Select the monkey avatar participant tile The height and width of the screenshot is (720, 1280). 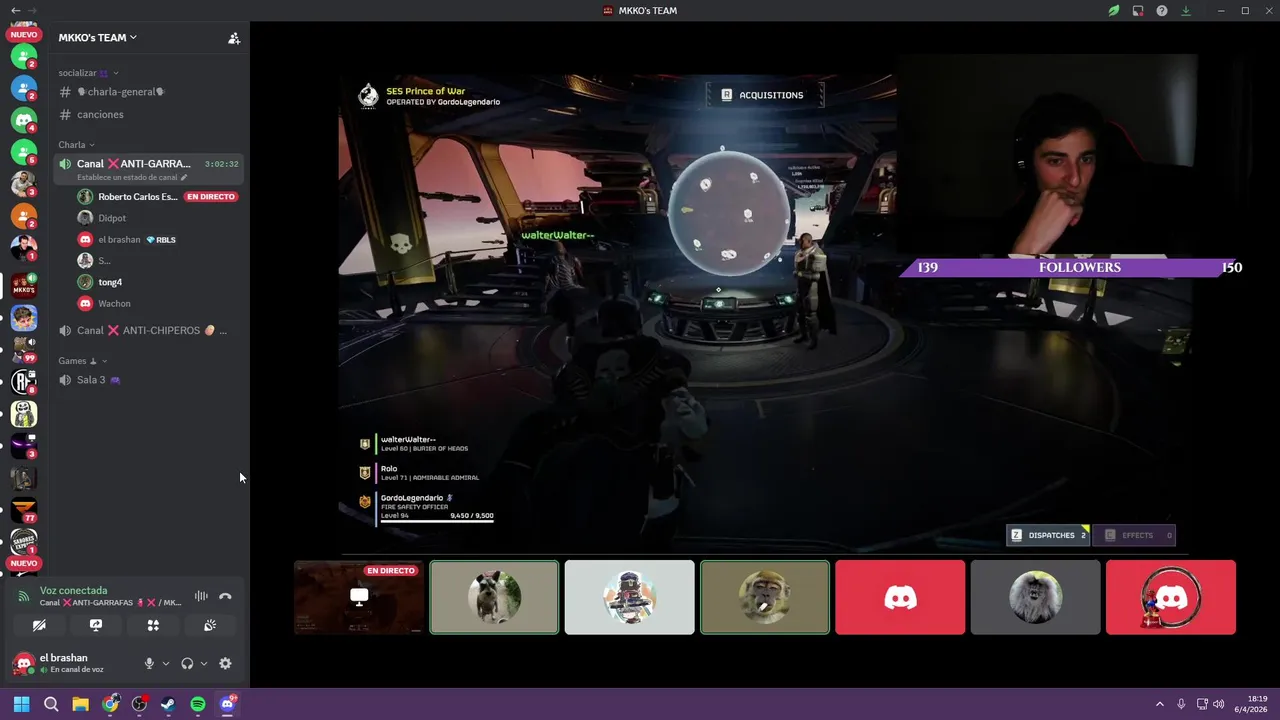(765, 597)
